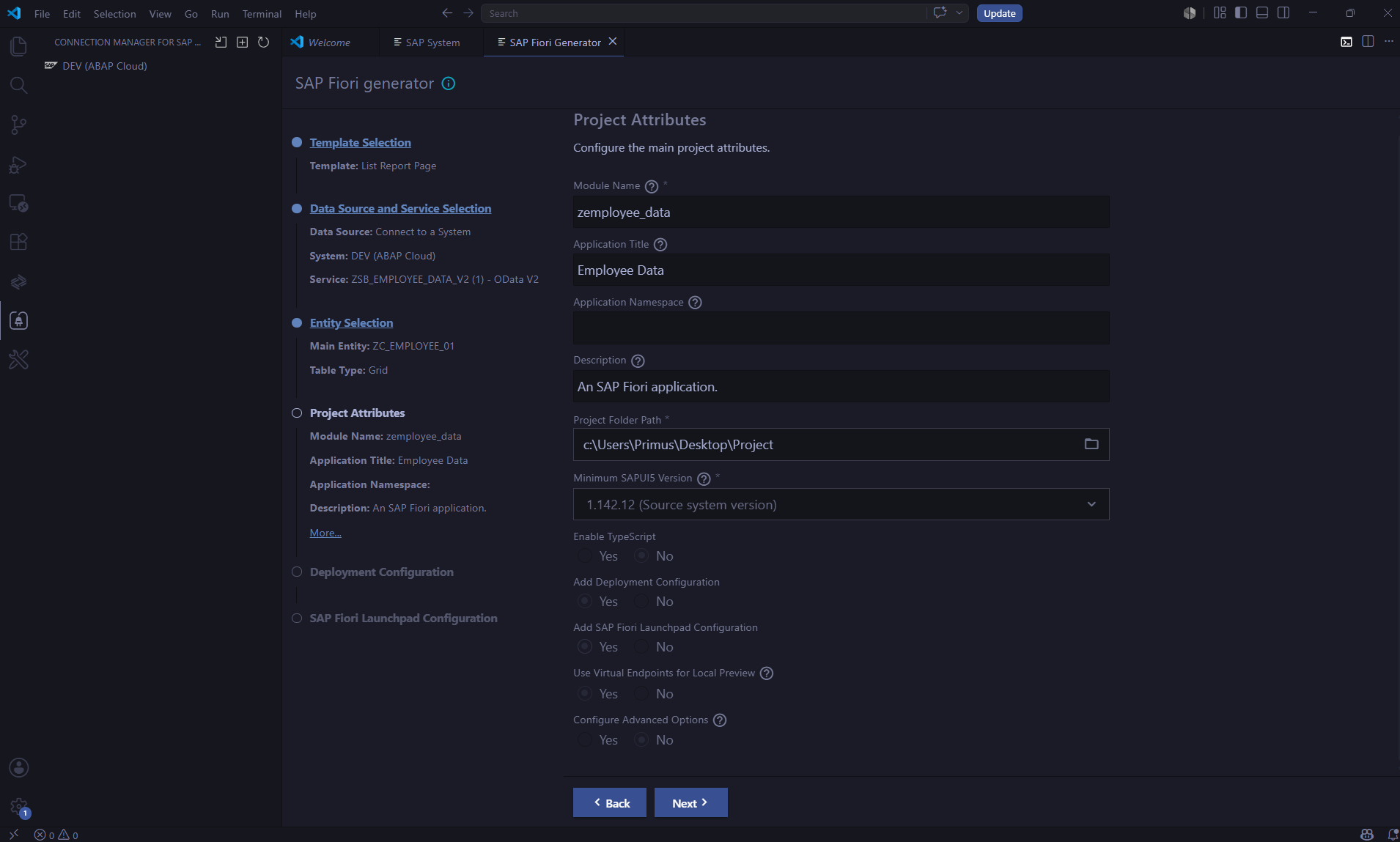1400x842 pixels.
Task: Open the Extensions view
Action: pos(18,242)
